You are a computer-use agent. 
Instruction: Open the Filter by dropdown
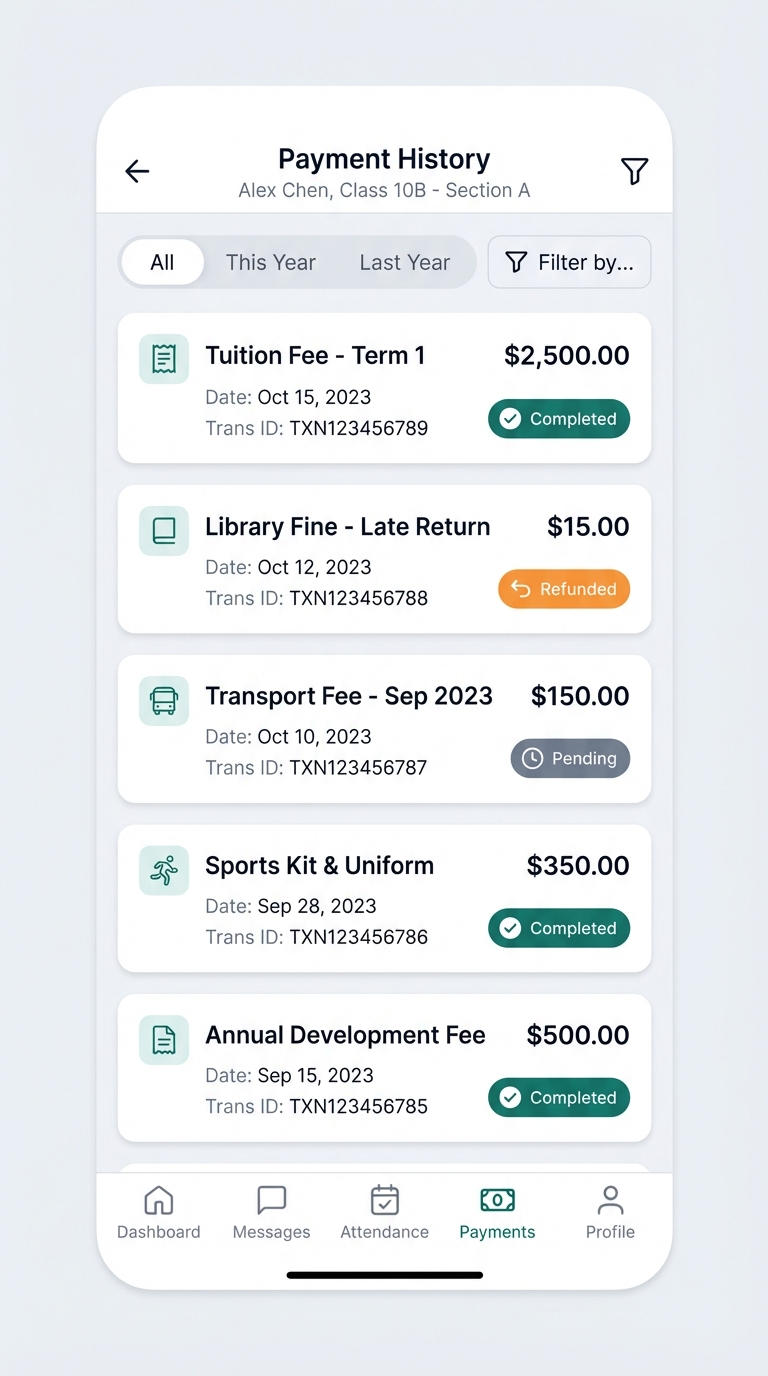[x=569, y=263]
